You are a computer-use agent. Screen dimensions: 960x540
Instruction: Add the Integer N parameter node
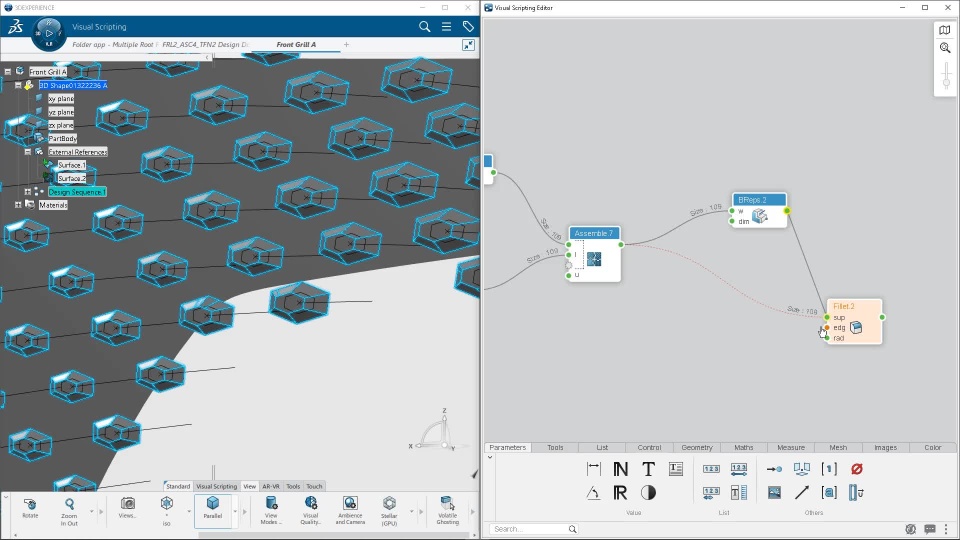coord(620,469)
